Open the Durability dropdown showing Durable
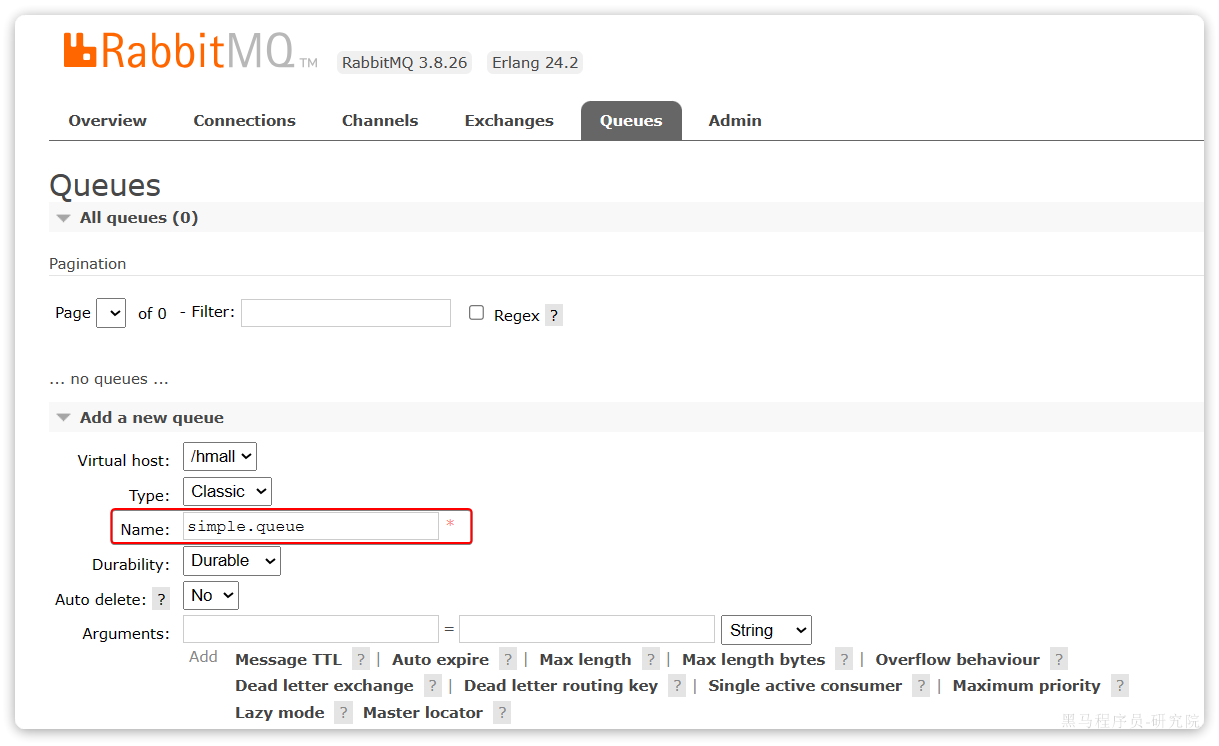 click(231, 561)
